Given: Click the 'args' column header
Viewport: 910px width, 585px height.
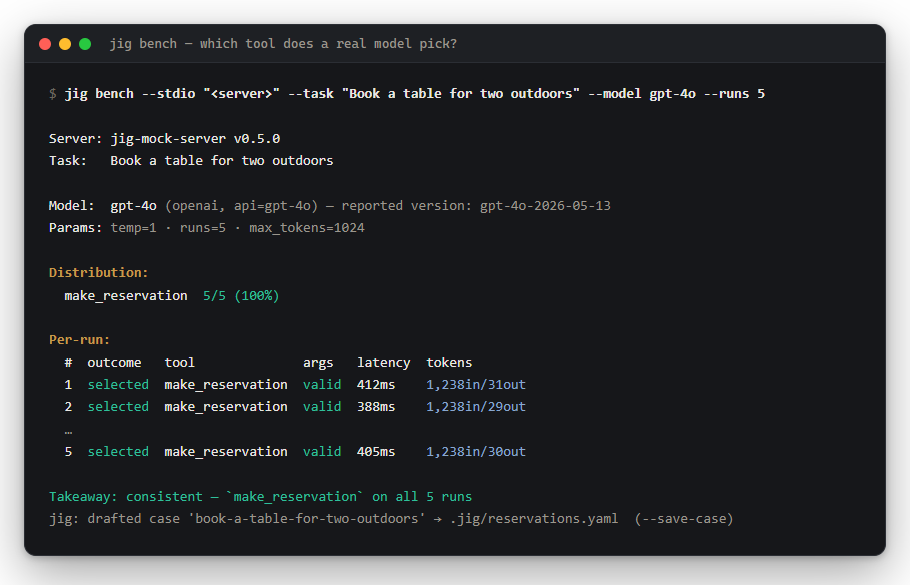Looking at the screenshot, I should [318, 363].
